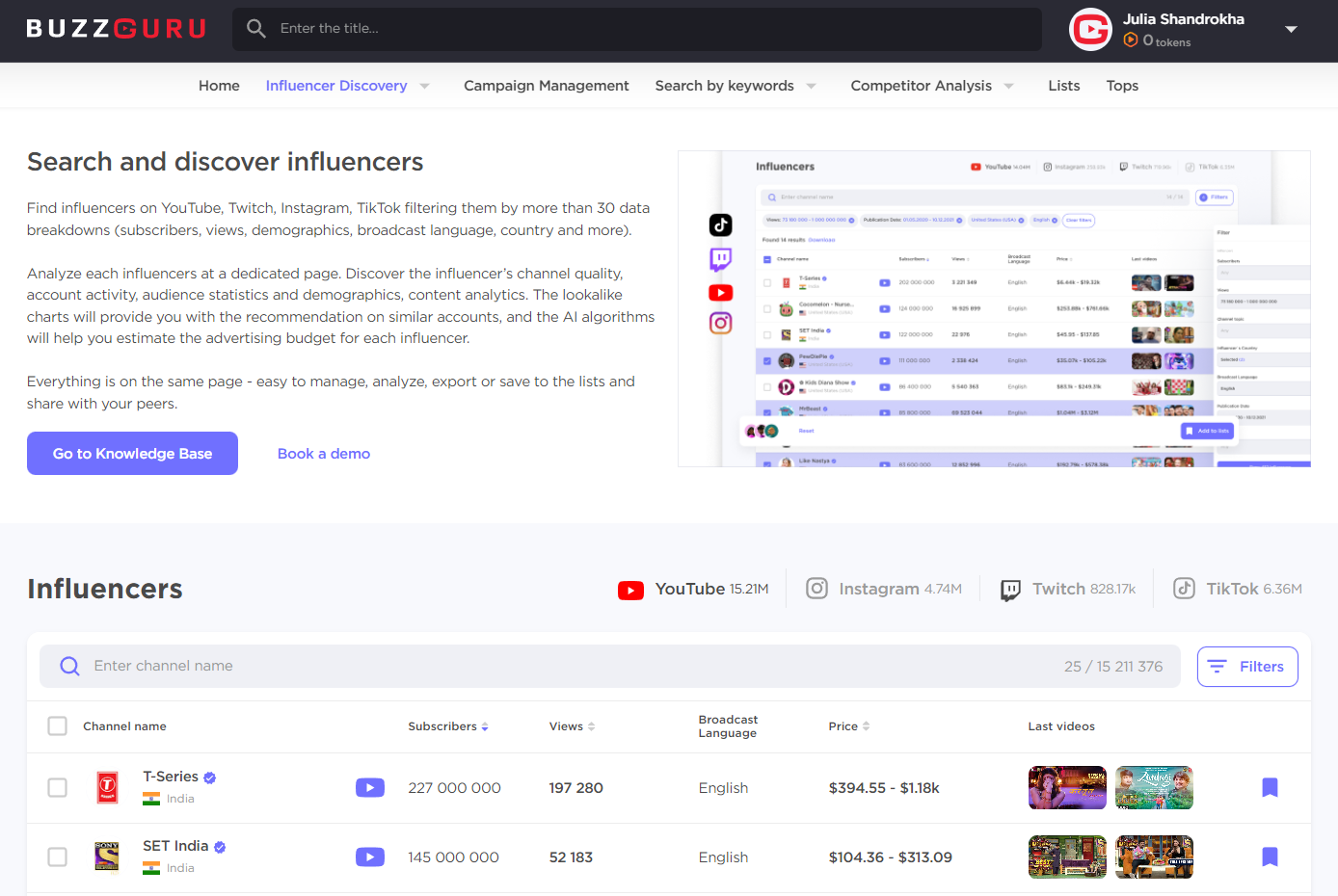
Task: Sort by Views column arrows
Action: [x=591, y=726]
